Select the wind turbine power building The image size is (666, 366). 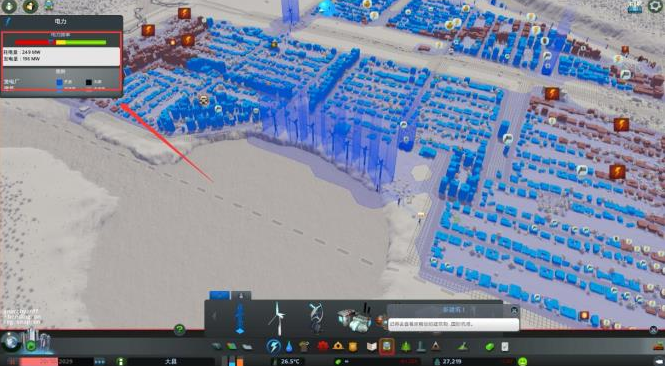(277, 318)
